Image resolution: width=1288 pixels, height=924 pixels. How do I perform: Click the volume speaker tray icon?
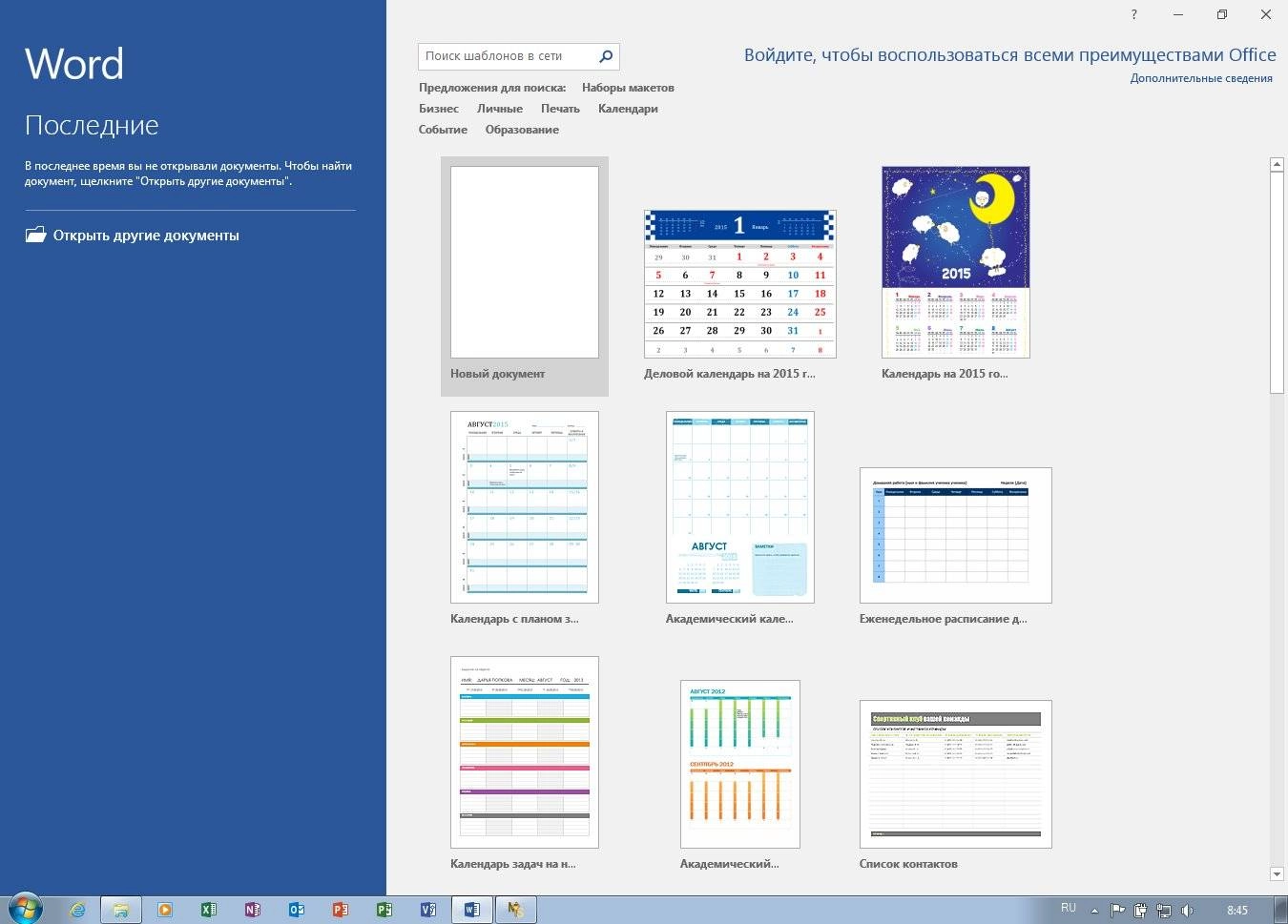tap(1187, 910)
